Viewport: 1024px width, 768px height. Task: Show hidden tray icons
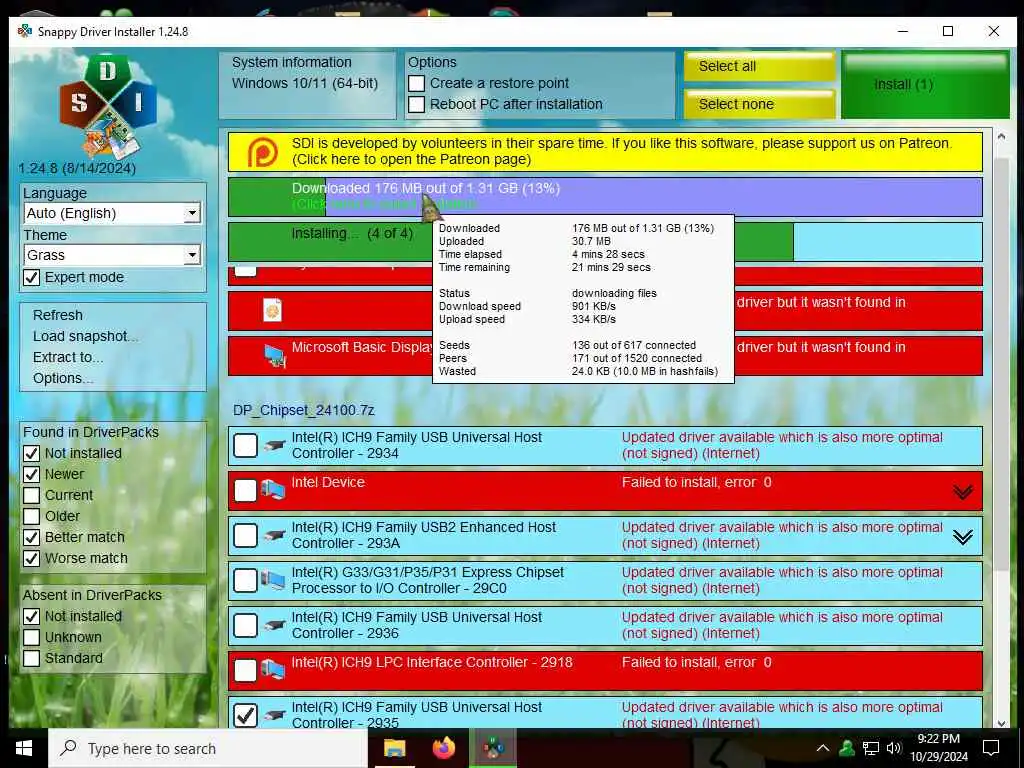coord(823,748)
